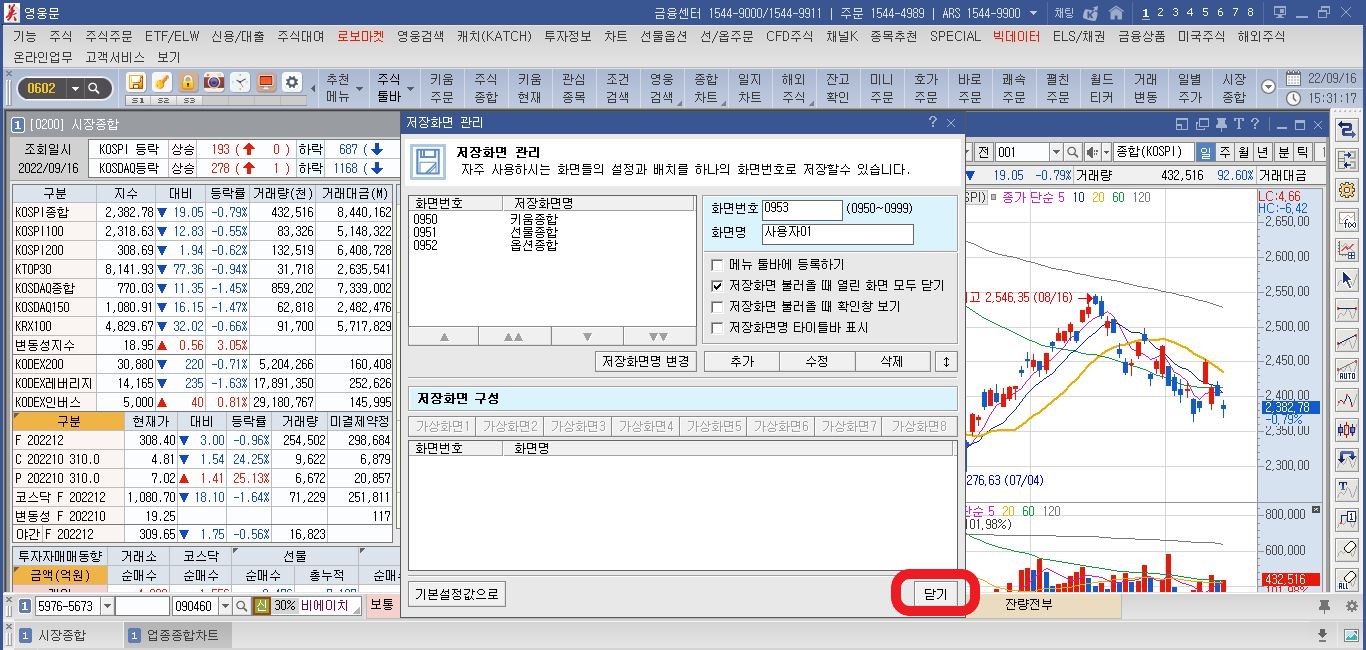
Task: Uncheck '저장화면 불러올 때 열린 화면 모두 닫기'
Action: (x=716, y=286)
